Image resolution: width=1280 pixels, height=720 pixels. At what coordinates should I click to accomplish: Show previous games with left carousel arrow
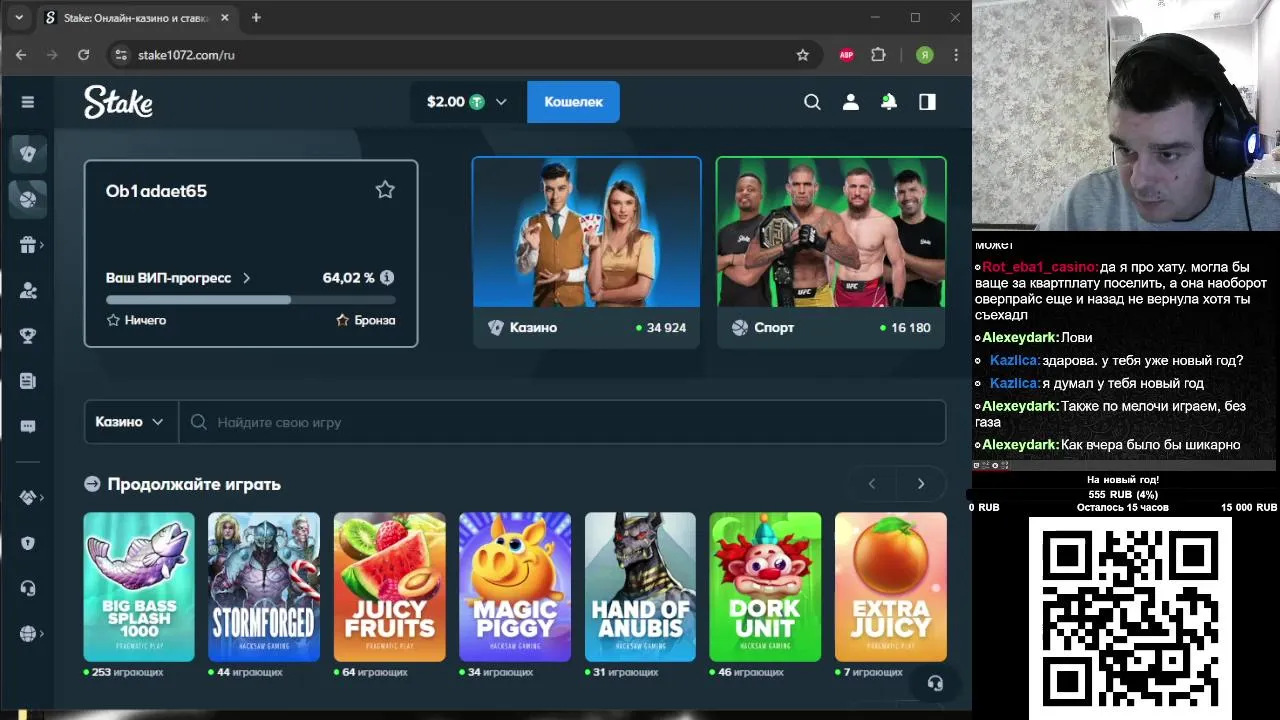click(x=872, y=484)
